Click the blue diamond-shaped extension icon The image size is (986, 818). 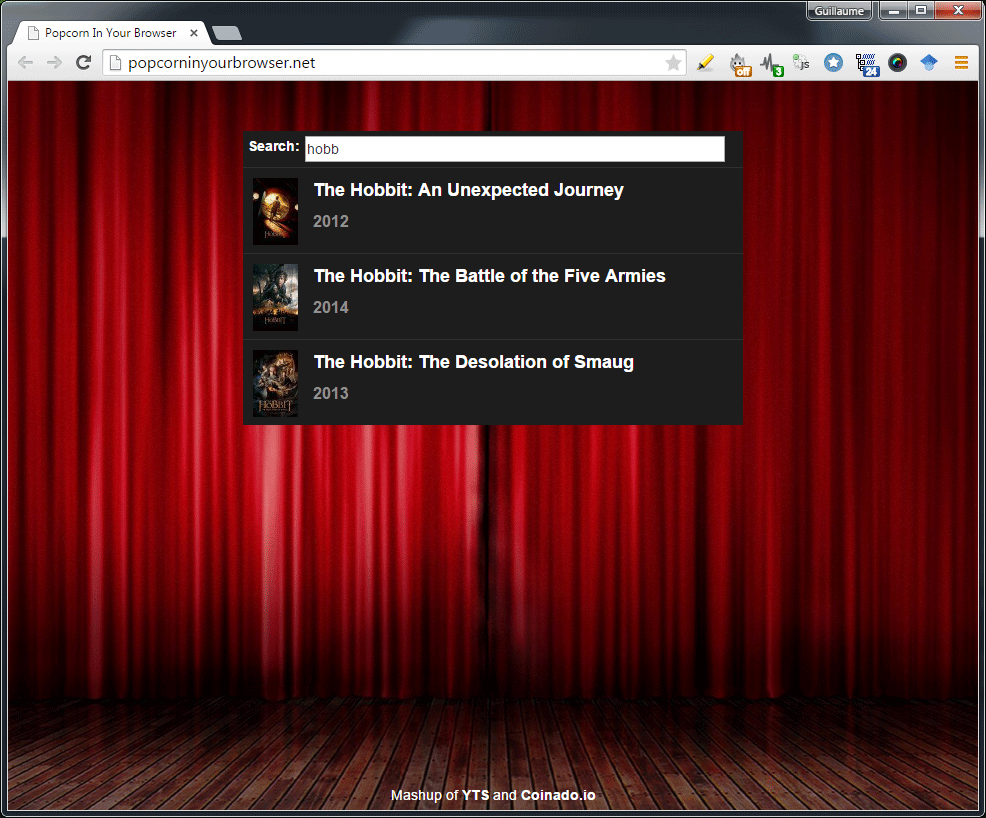[928, 63]
